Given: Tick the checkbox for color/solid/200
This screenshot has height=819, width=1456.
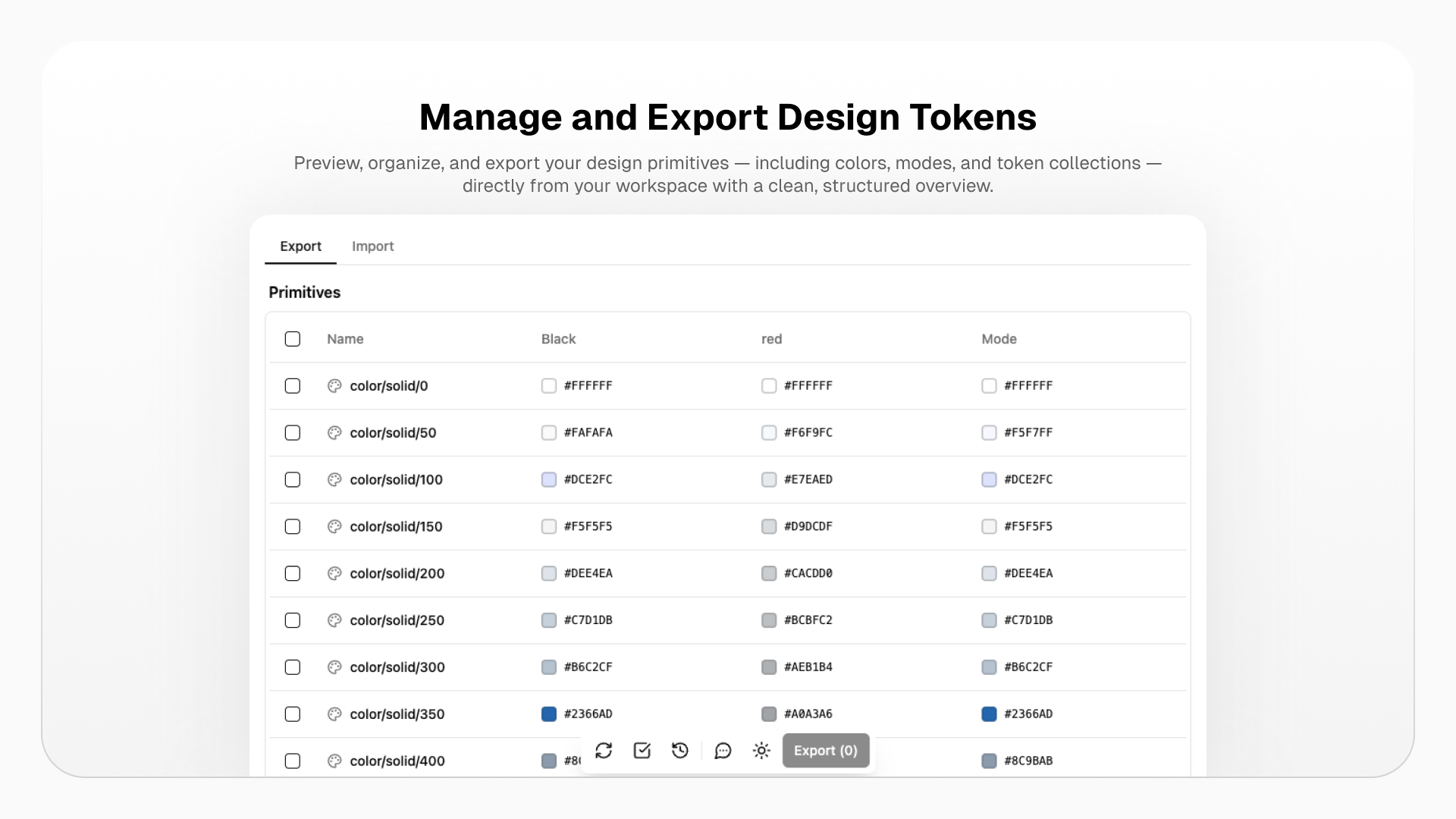Looking at the screenshot, I should click(x=293, y=574).
